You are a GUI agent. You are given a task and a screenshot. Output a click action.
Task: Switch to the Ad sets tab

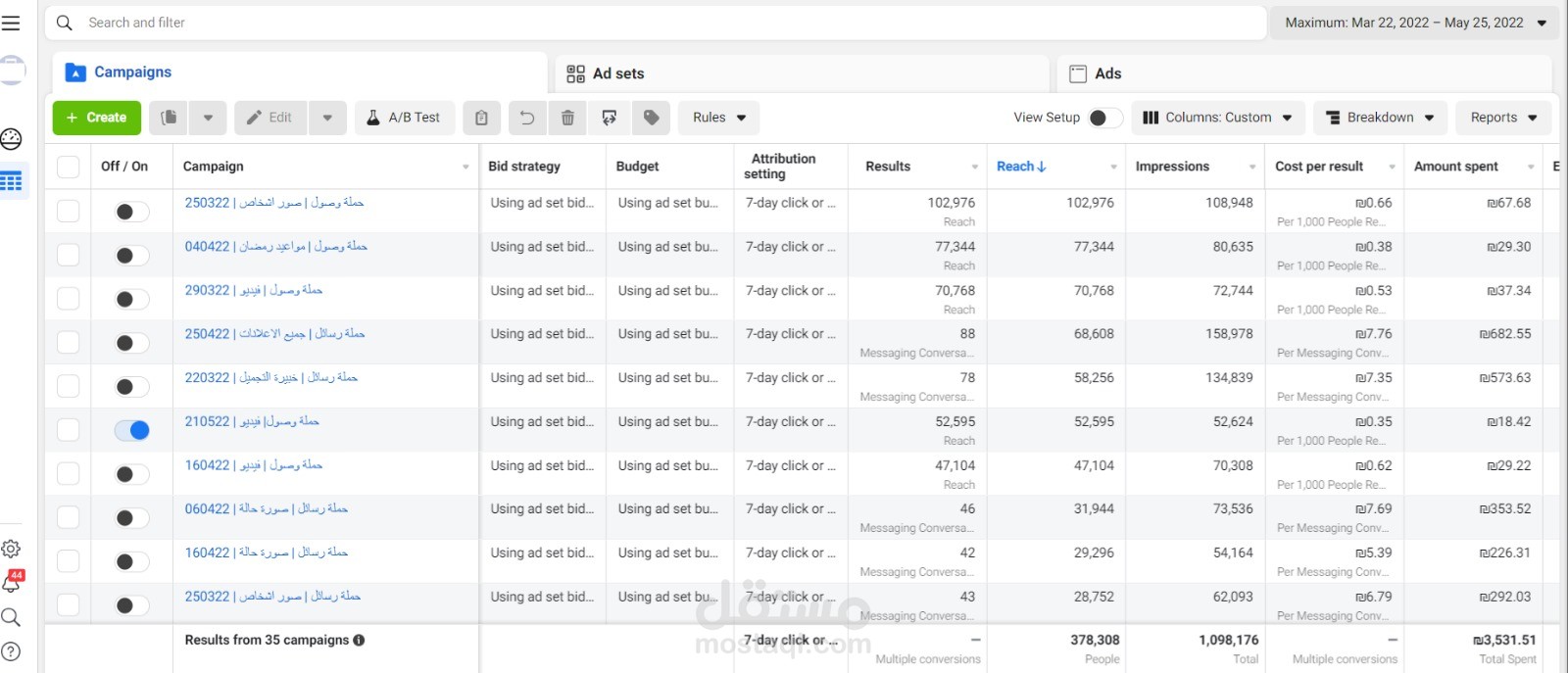[617, 73]
